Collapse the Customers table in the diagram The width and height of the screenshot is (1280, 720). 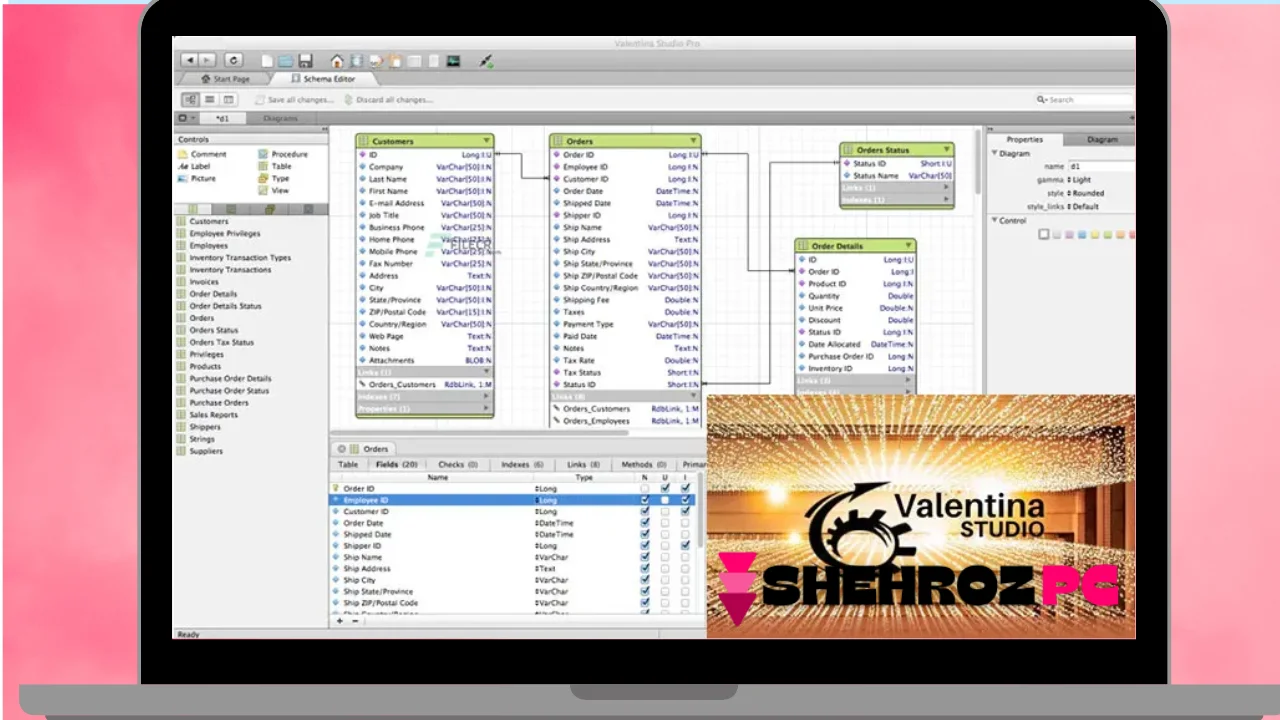[486, 141]
